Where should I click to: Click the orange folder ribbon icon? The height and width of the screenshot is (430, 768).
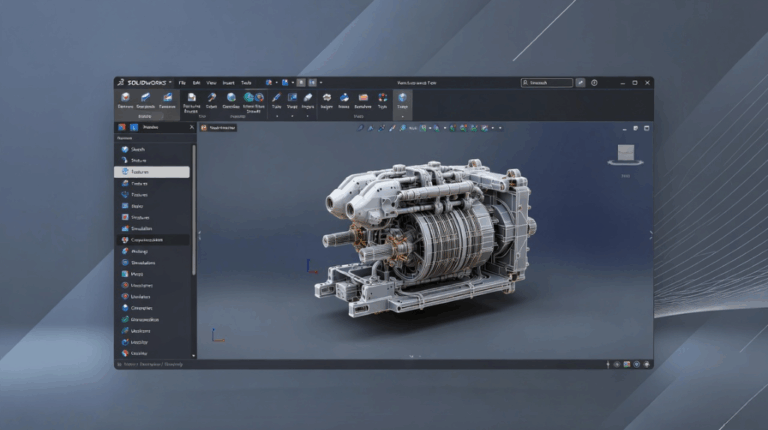[363, 97]
